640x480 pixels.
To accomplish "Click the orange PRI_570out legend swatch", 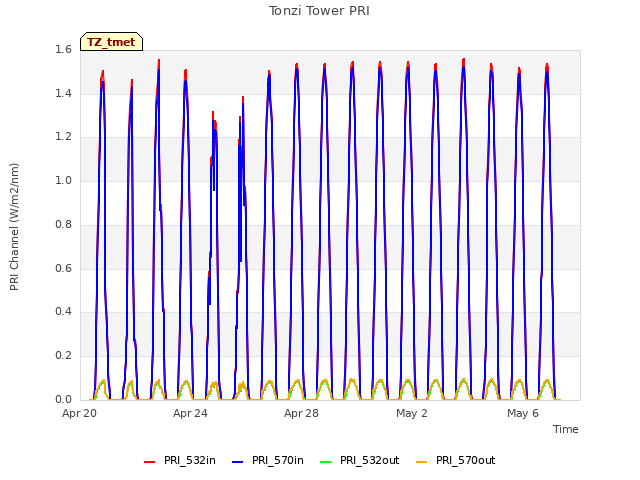I will 421,462.
